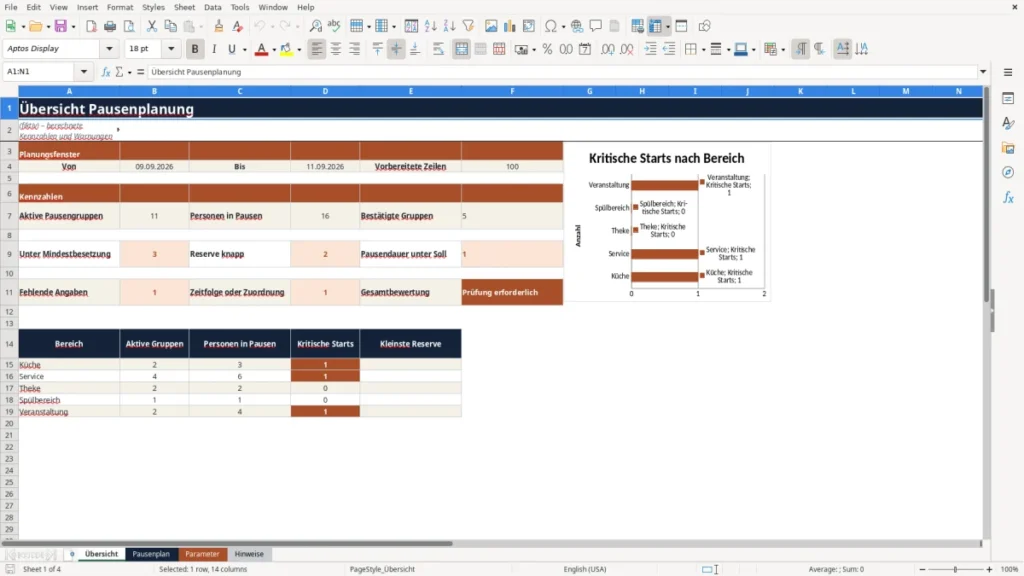1024x576 pixels.
Task: Click the zoom out minus button
Action: coord(922,569)
